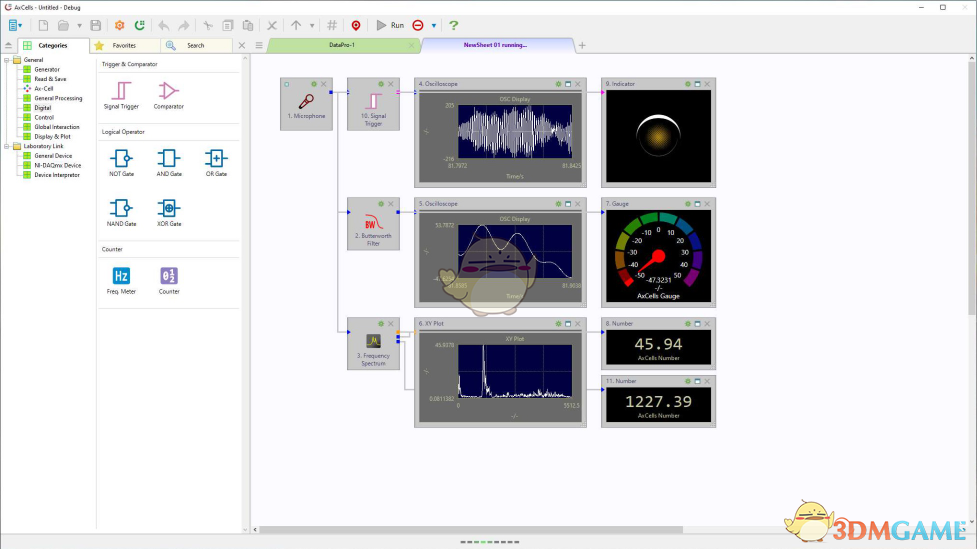The width and height of the screenshot is (977, 549).
Task: Pick the Comparator component
Action: tap(168, 91)
